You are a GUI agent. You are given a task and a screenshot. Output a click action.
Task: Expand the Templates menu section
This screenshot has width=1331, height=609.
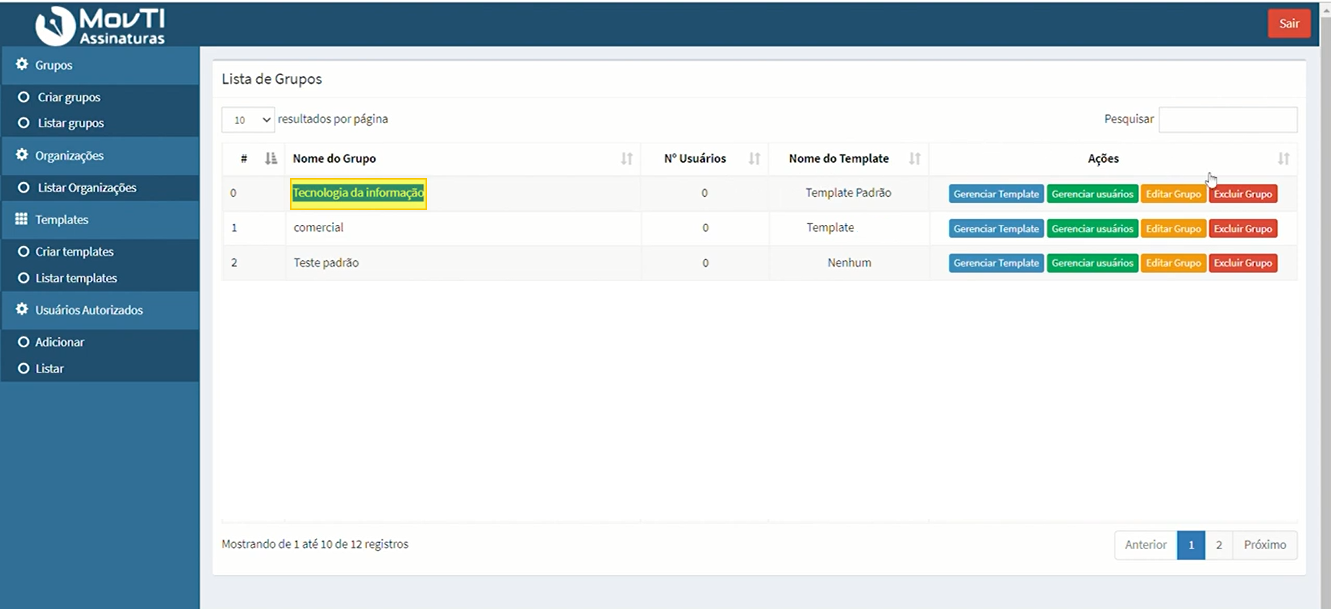pyautogui.click(x=100, y=220)
